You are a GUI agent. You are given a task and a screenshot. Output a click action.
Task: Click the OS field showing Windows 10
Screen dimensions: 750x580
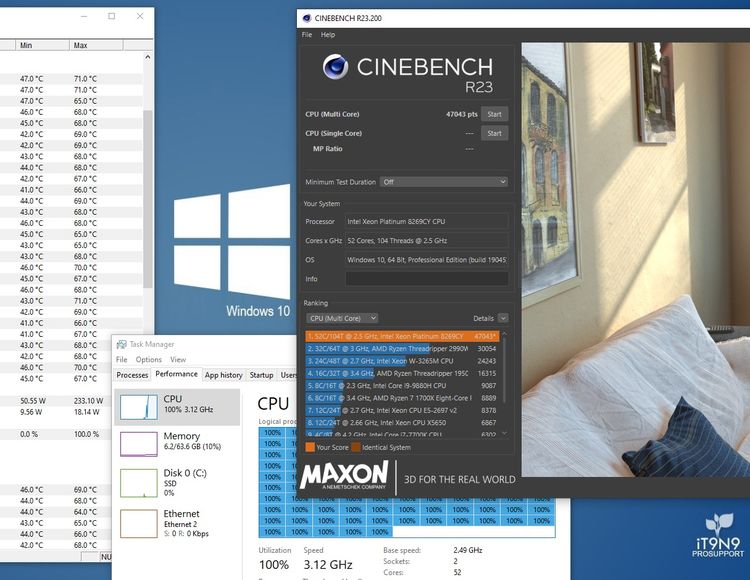427,260
